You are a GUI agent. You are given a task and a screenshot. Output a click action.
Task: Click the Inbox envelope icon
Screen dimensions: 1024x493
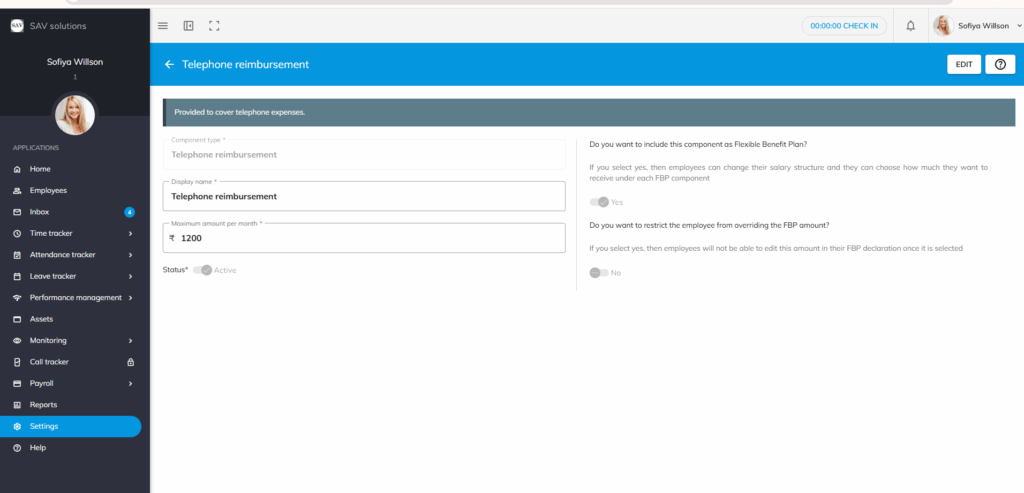pyautogui.click(x=18, y=212)
